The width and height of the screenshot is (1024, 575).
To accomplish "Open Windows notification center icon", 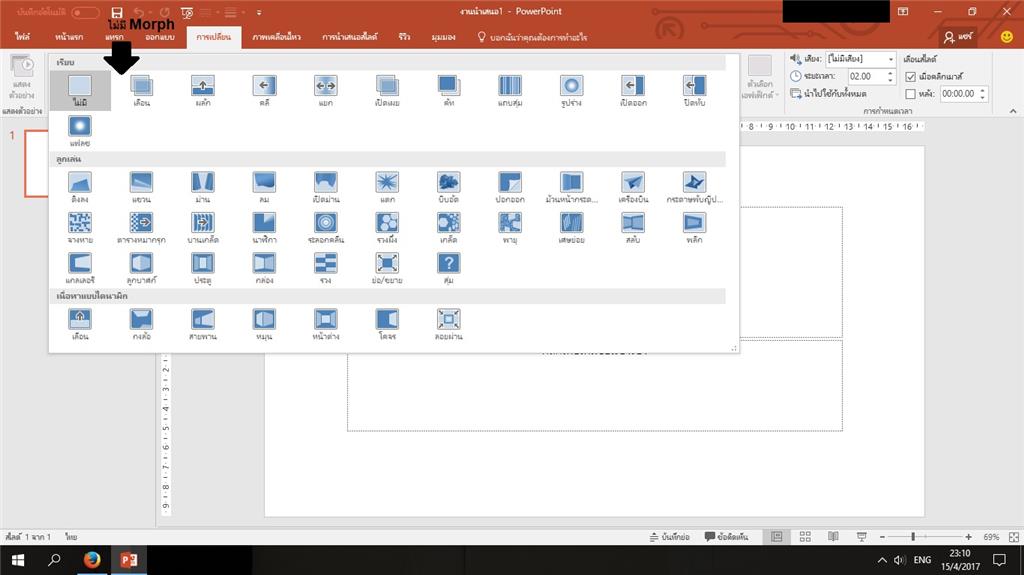I will (999, 560).
